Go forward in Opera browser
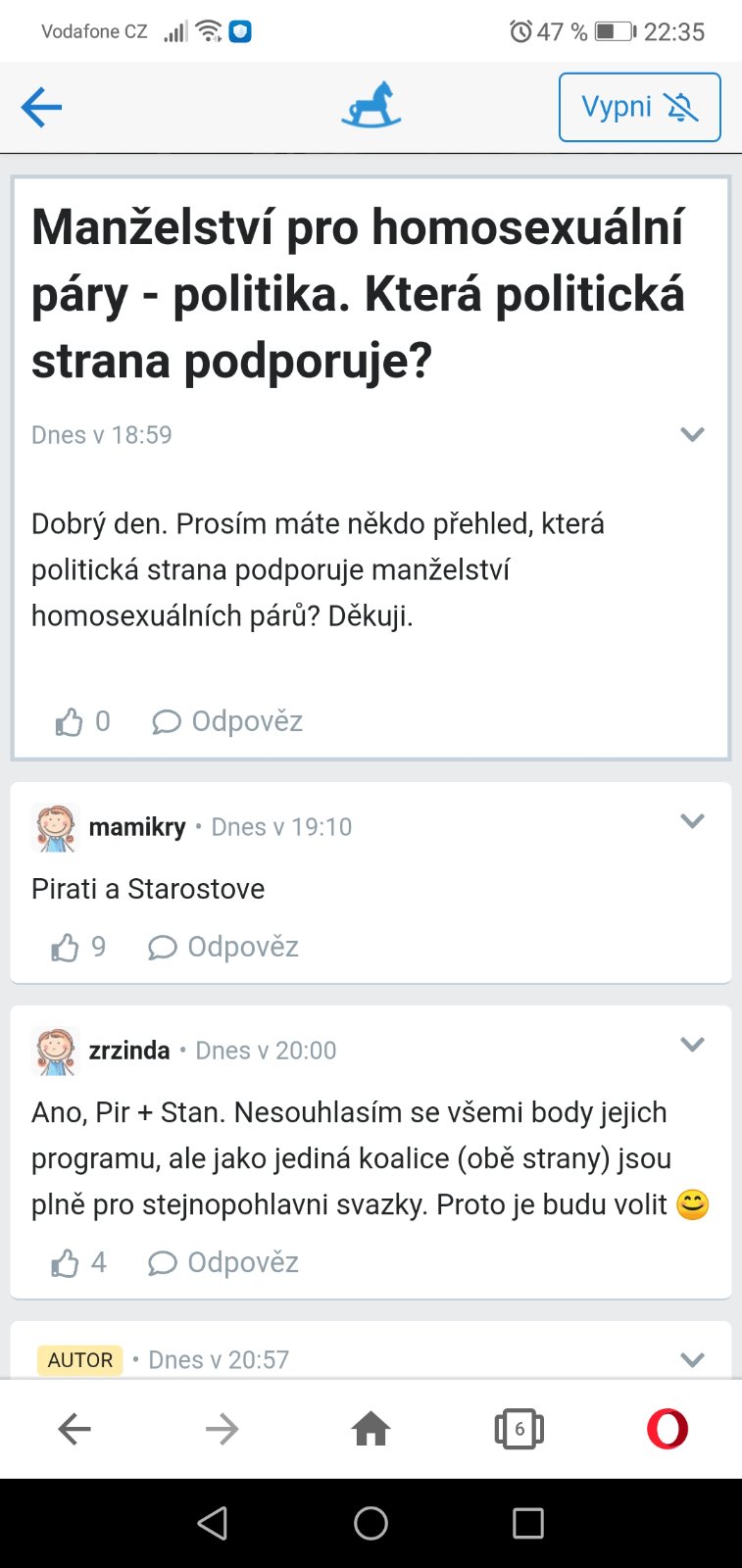Image resolution: width=742 pixels, height=1568 pixels. 223,1430
